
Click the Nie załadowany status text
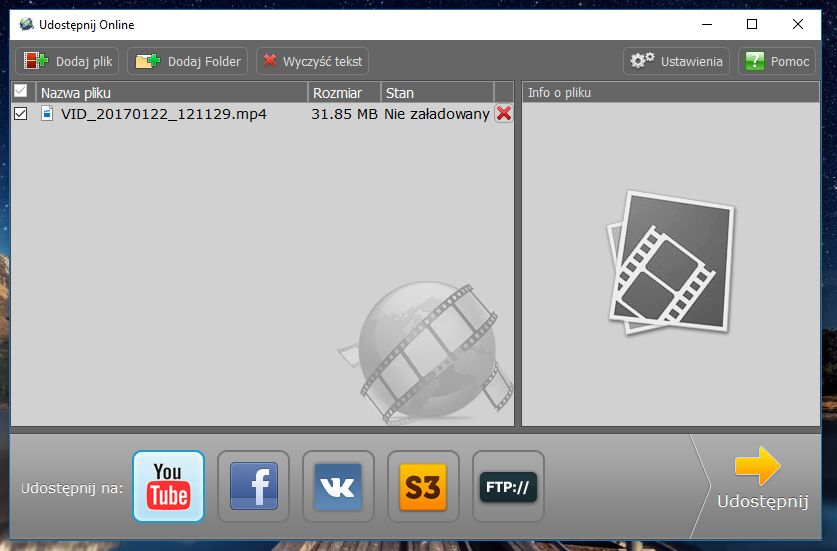(x=437, y=114)
